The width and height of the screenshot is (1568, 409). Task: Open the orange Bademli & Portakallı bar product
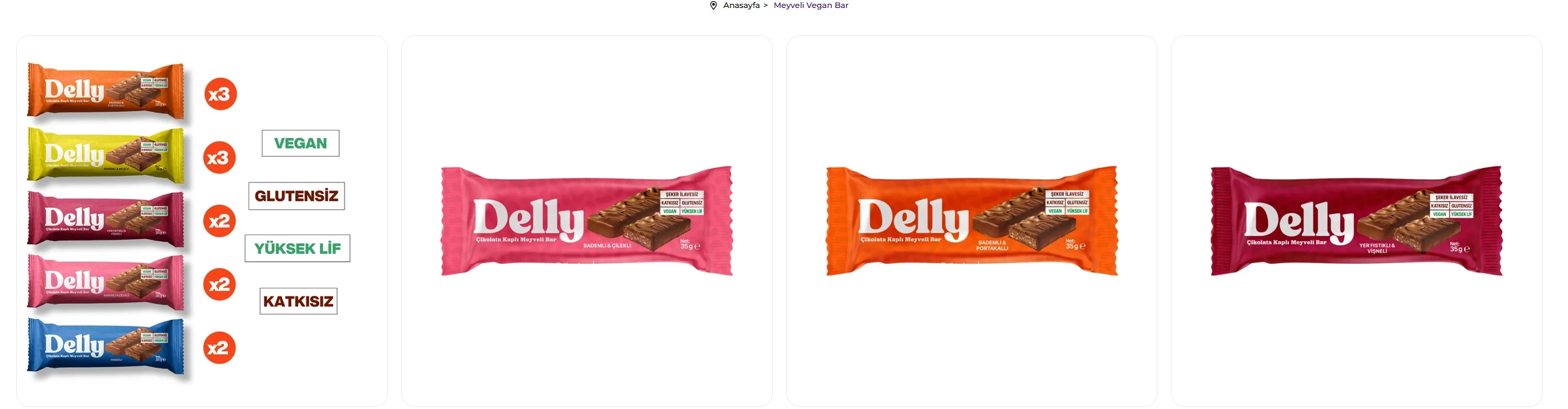coord(972,221)
